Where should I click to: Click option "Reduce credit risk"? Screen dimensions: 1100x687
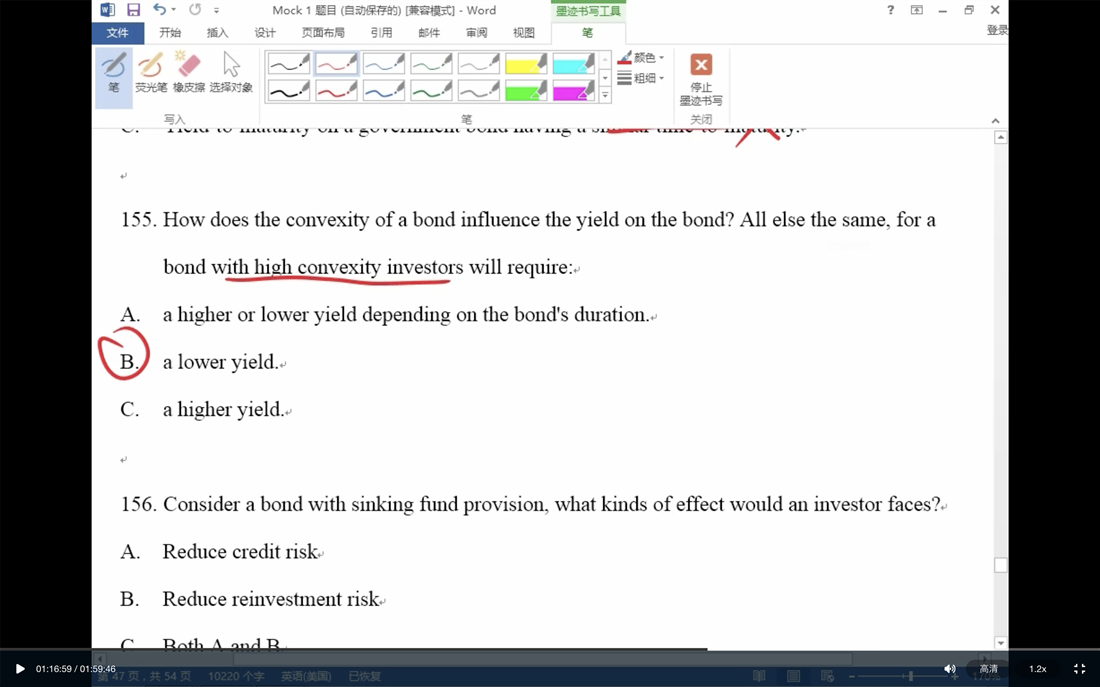(x=240, y=552)
